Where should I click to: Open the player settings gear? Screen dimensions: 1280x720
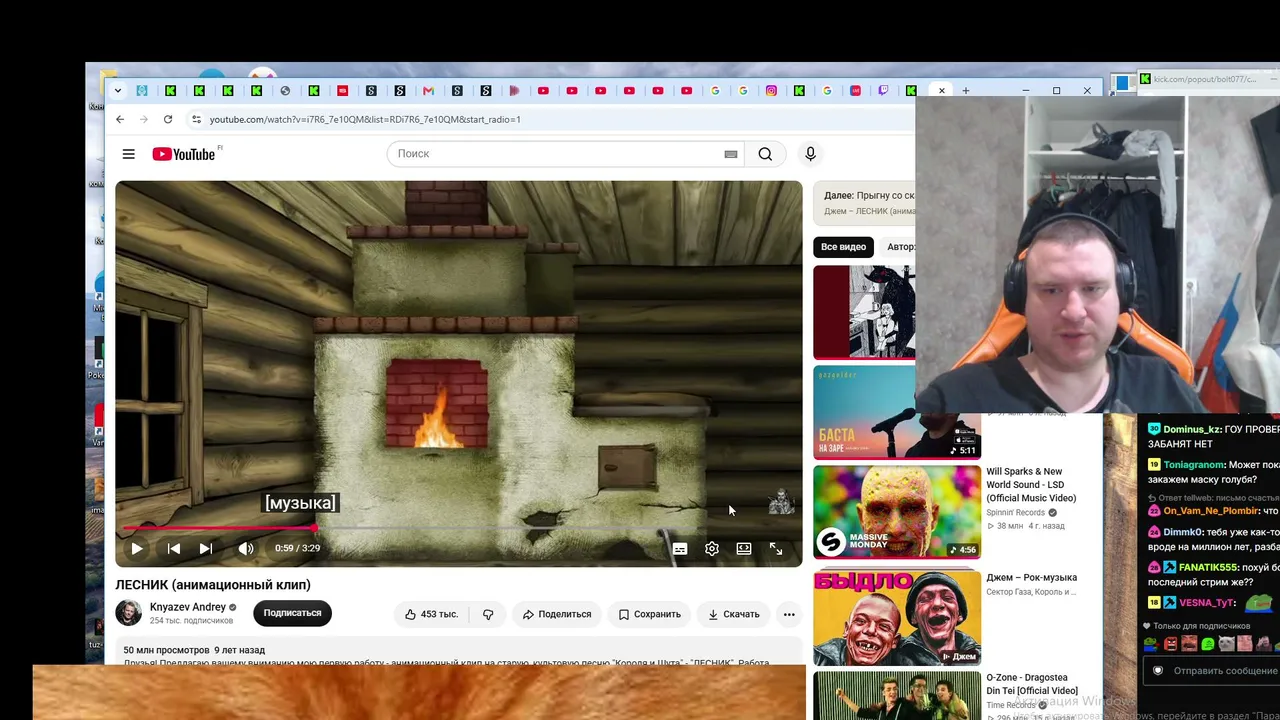tap(712, 549)
